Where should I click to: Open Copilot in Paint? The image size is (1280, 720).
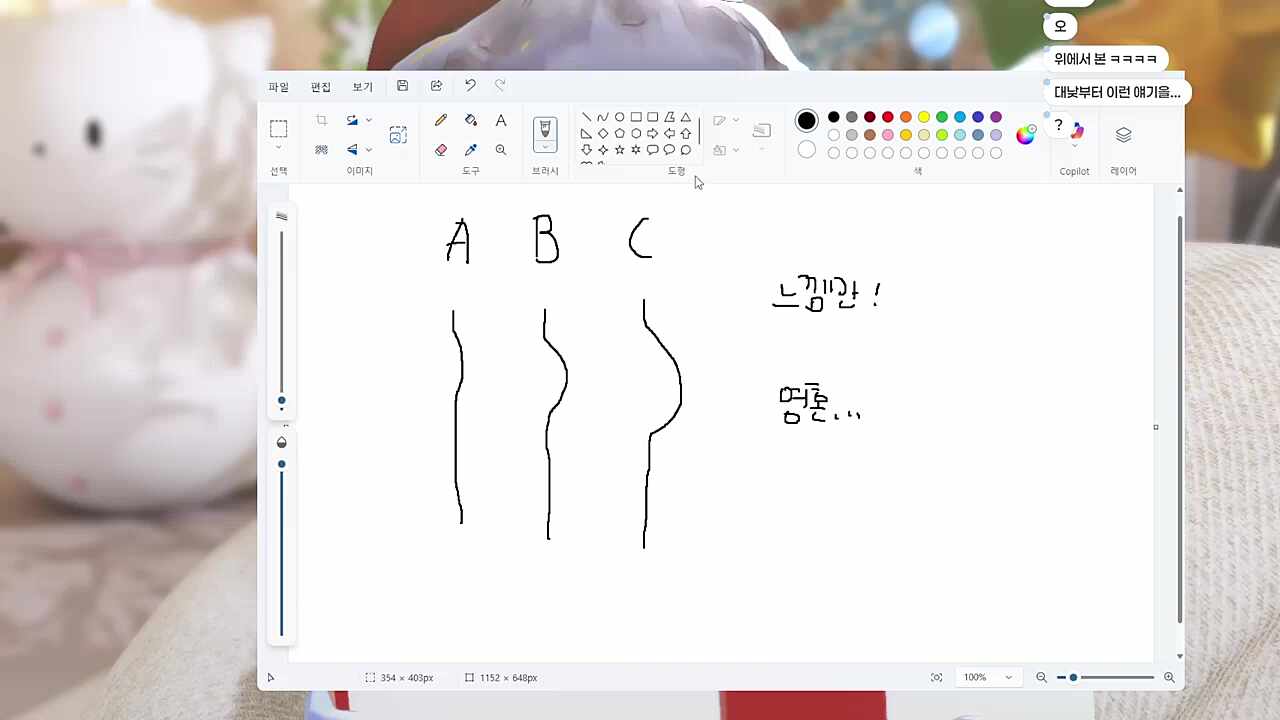1075,133
